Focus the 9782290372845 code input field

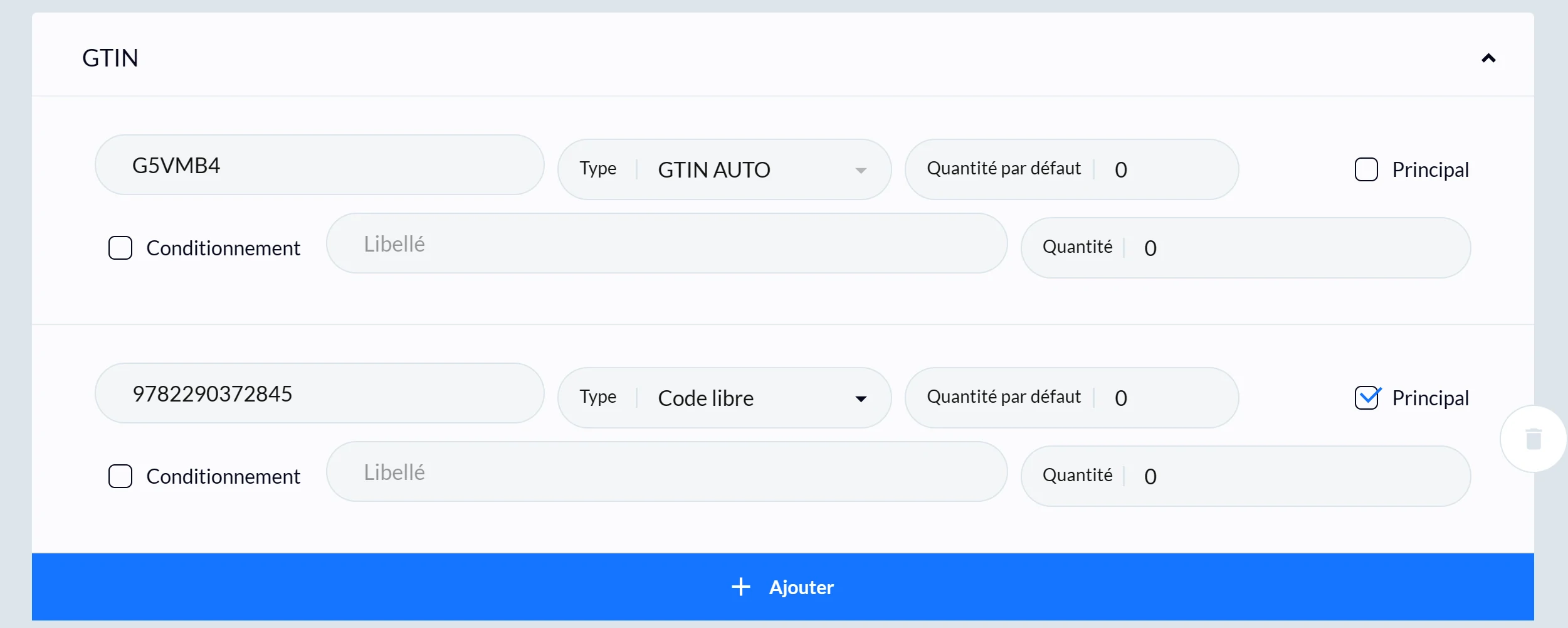320,393
